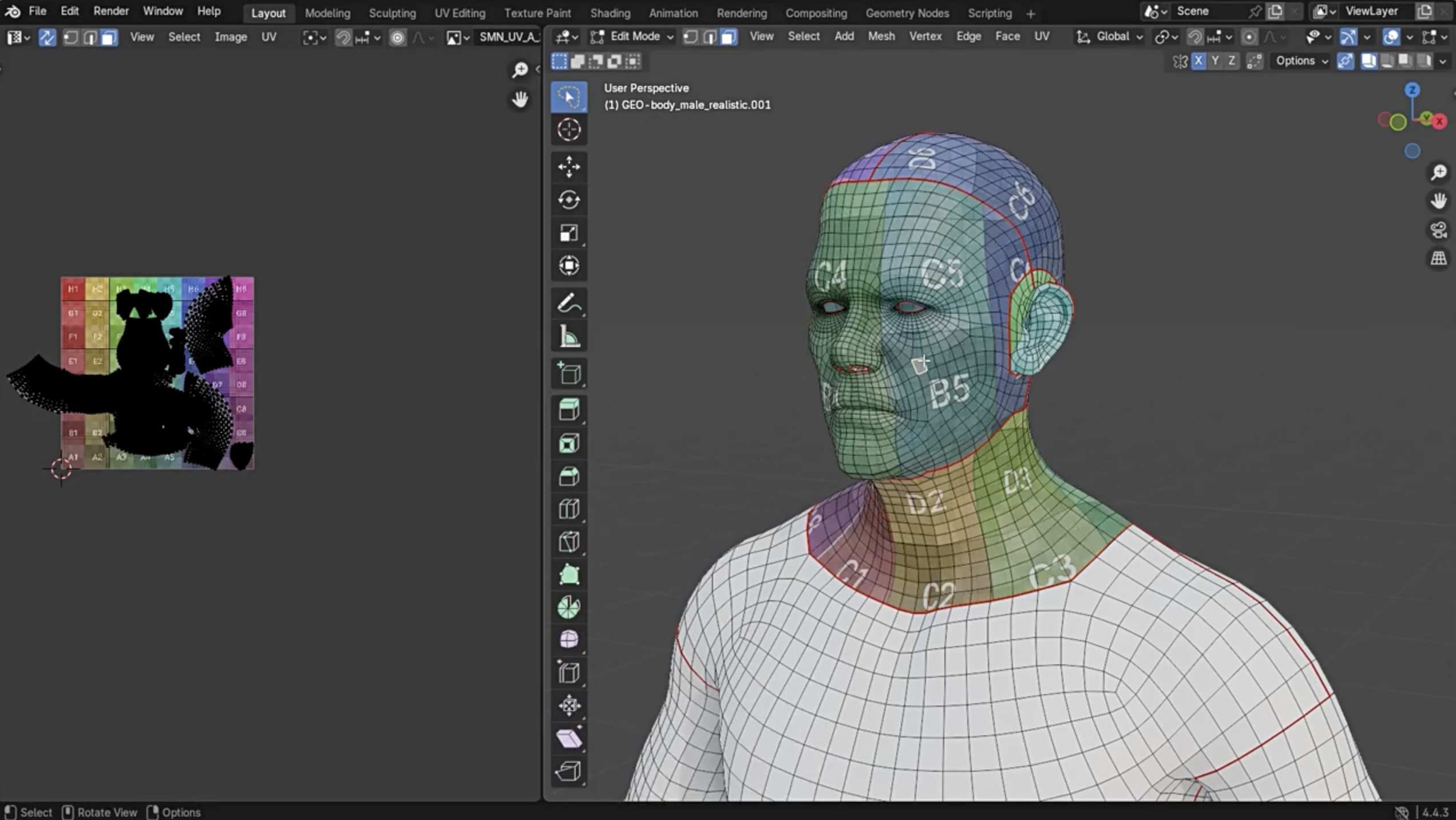Toggle X axis mirror
The height and width of the screenshot is (820, 1456).
tap(1198, 61)
